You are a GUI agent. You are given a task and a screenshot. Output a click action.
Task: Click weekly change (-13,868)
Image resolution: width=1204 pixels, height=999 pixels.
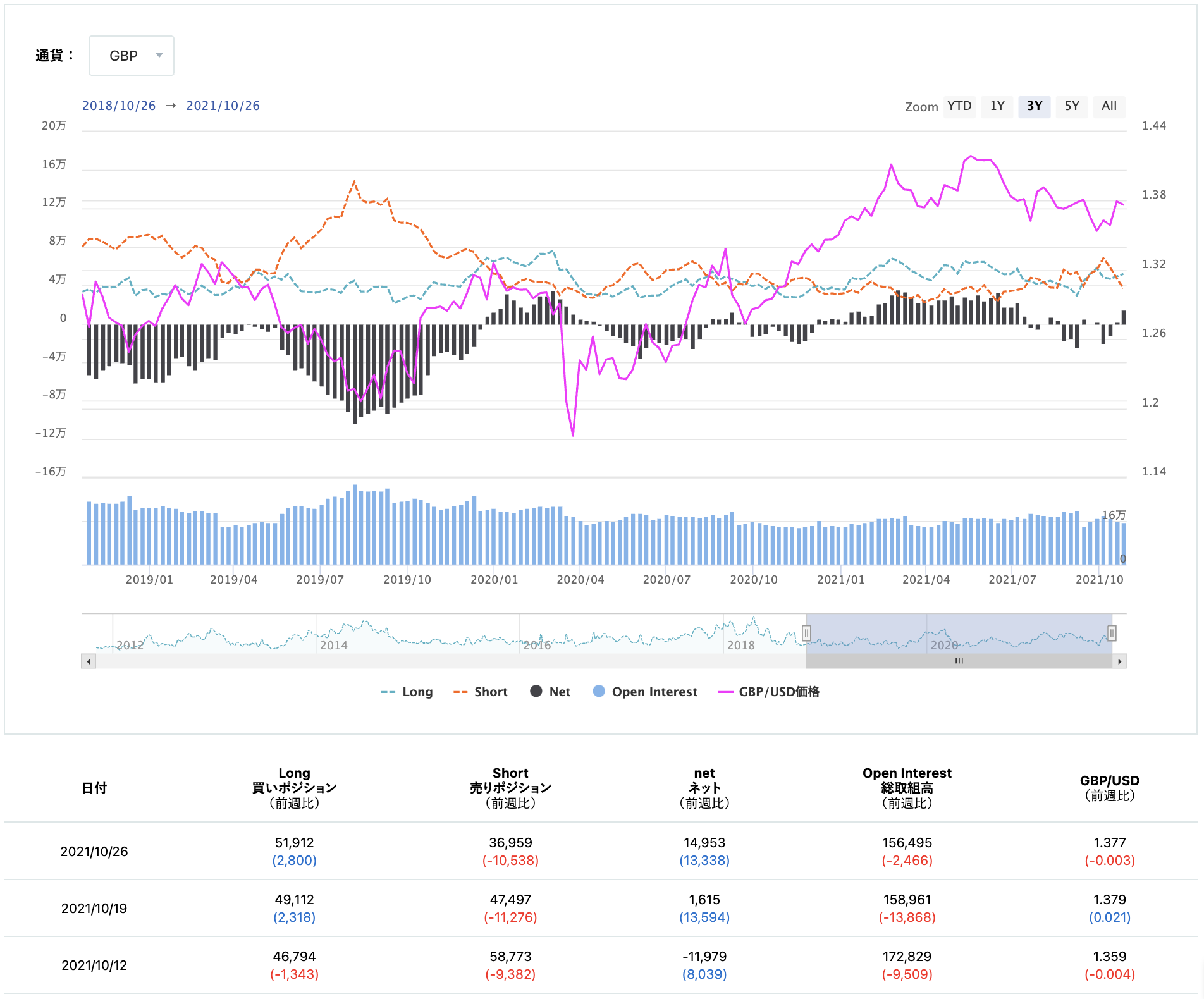point(907,917)
